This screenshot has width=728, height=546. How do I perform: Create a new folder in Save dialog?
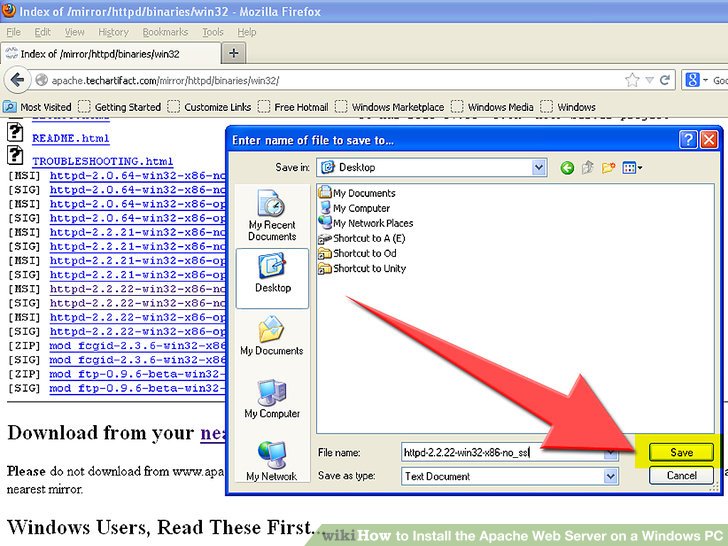[608, 167]
